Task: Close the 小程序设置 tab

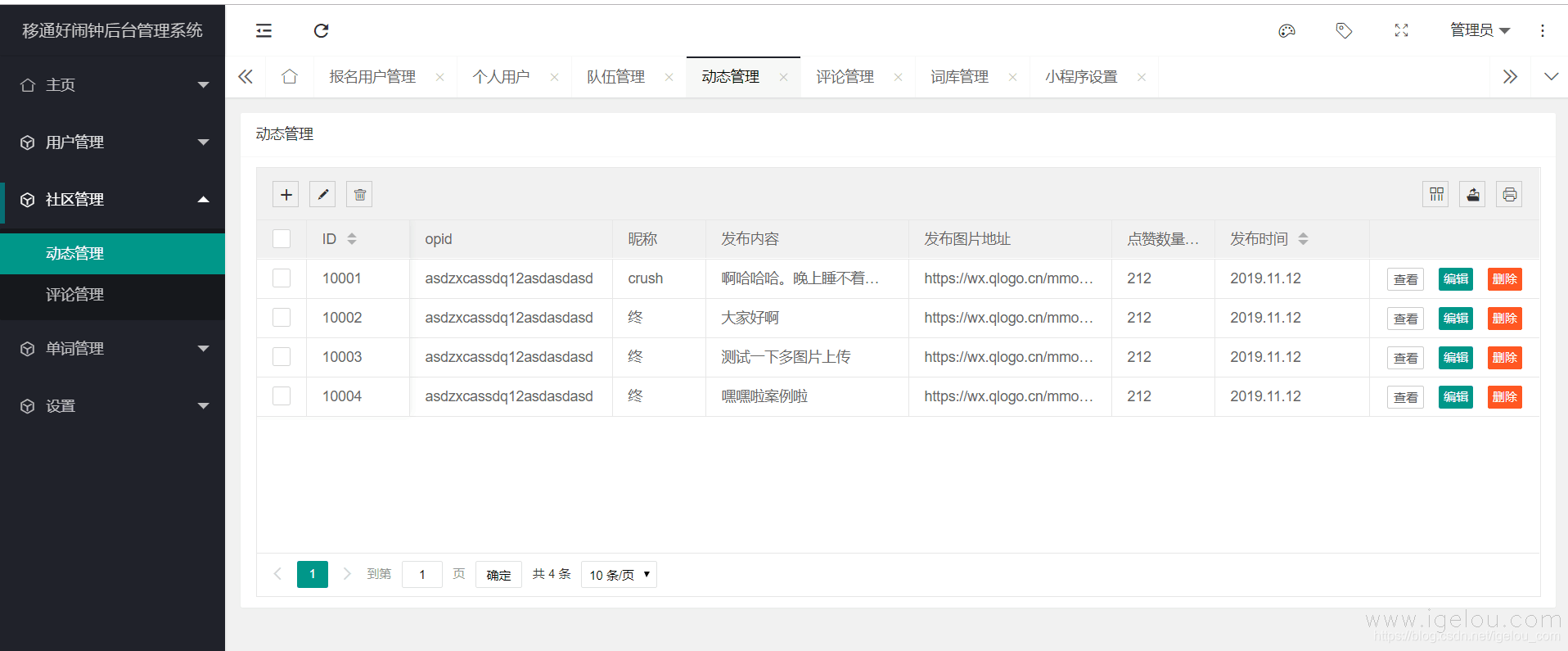Action: (x=1142, y=77)
